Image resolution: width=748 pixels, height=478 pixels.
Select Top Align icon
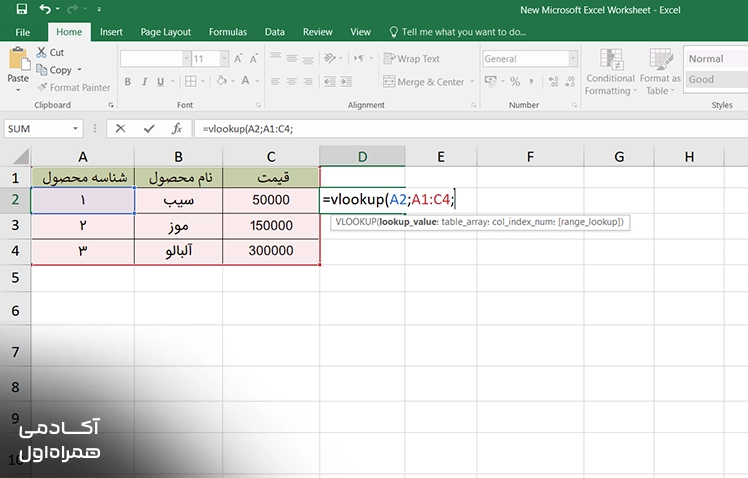pyautogui.click(x=275, y=58)
